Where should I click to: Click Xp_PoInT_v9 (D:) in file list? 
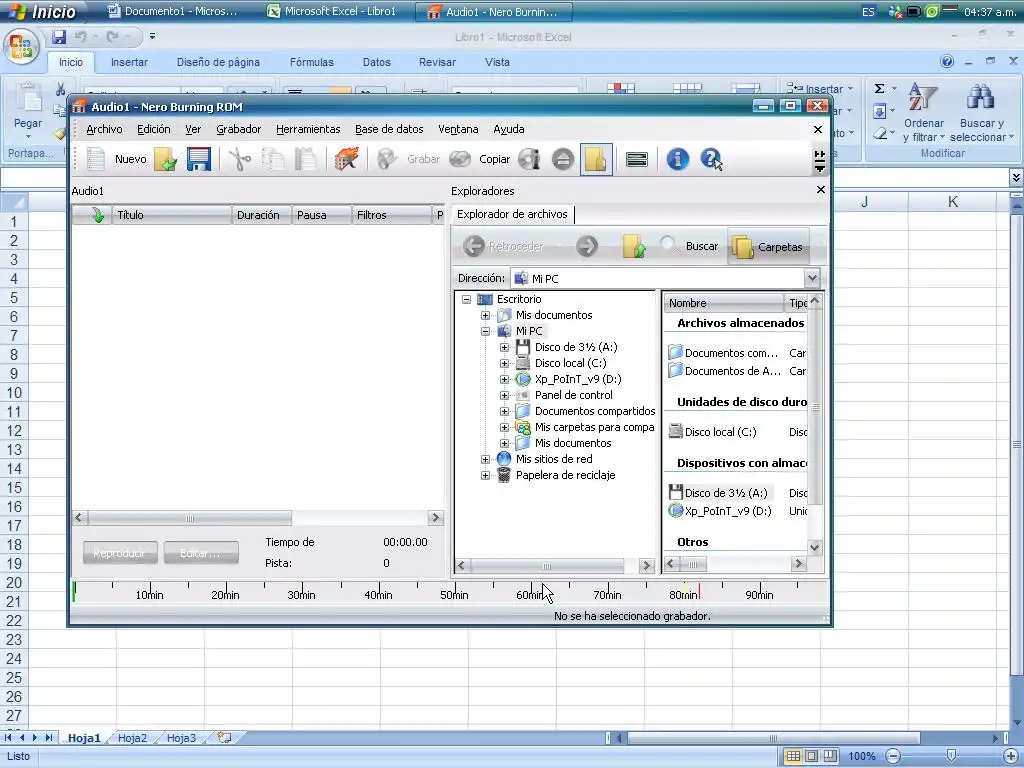[720, 511]
